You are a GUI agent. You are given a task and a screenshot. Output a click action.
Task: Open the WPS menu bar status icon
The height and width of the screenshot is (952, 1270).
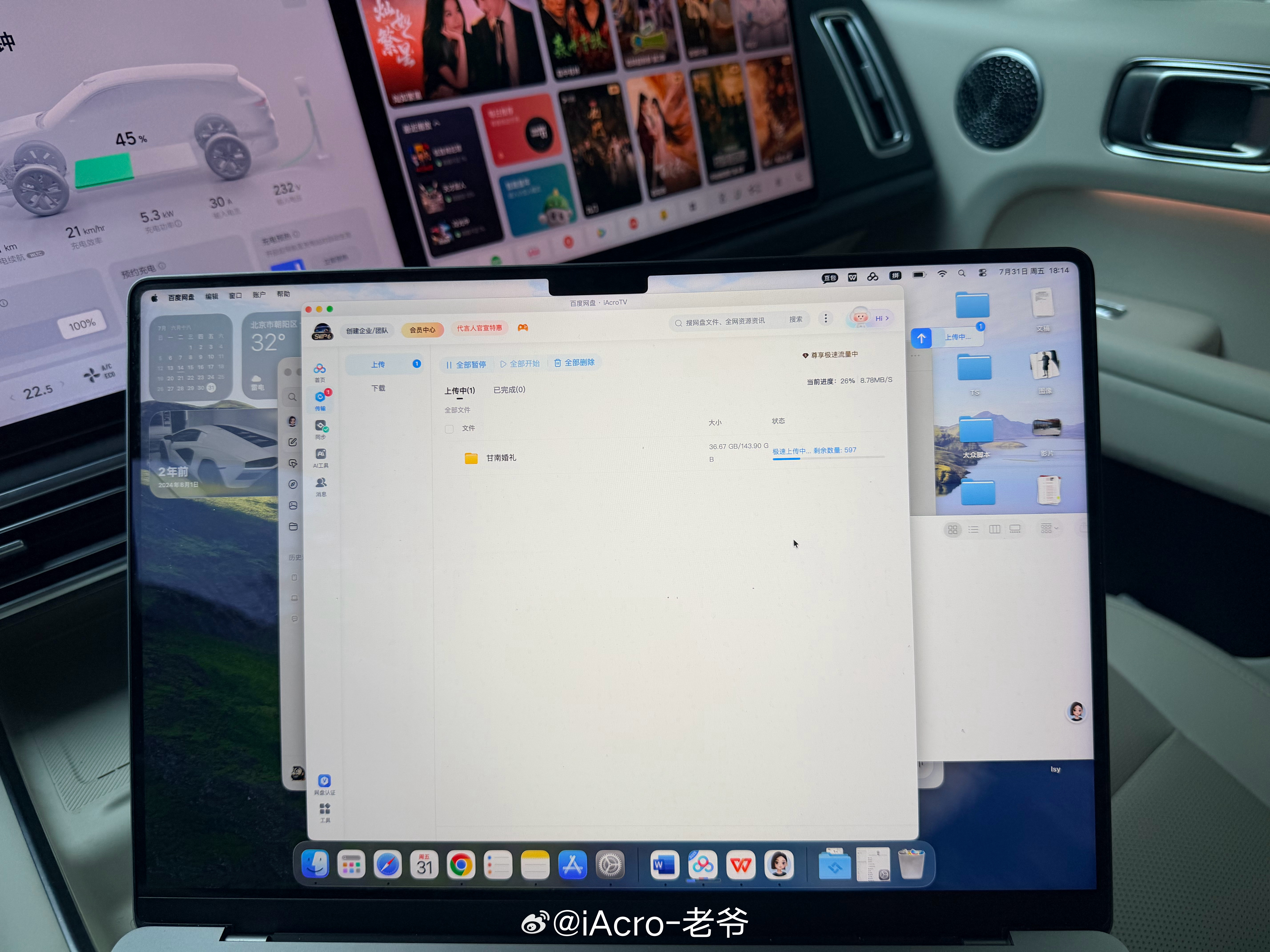853,277
